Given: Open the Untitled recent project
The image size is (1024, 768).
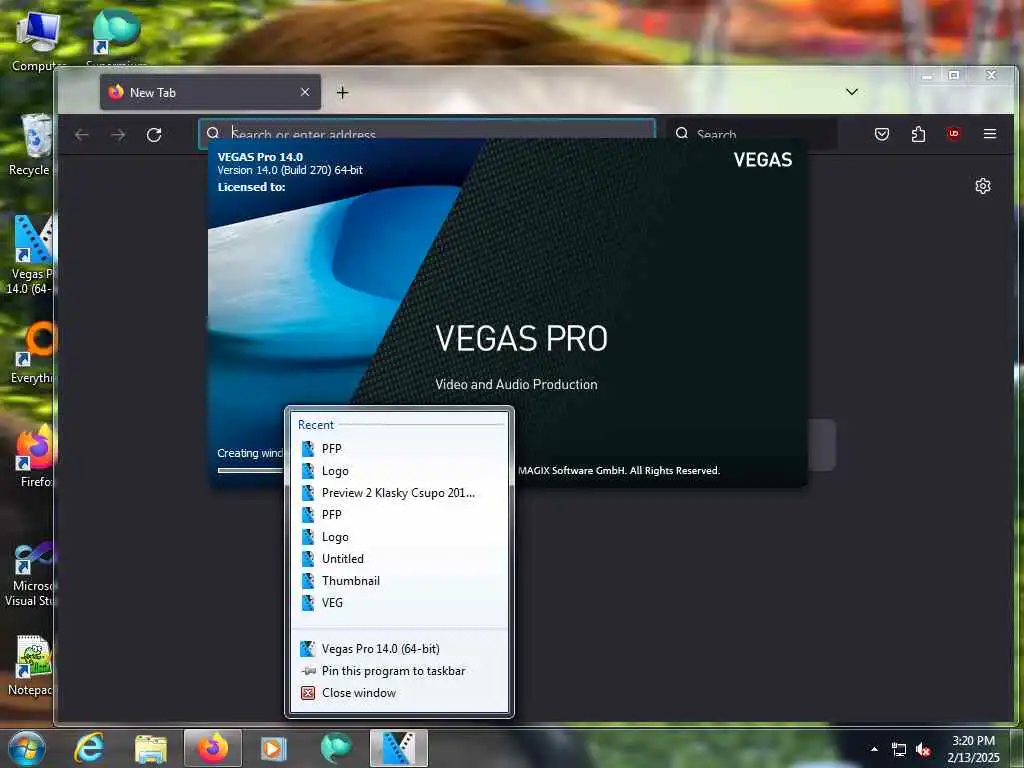Looking at the screenshot, I should pos(399,559).
